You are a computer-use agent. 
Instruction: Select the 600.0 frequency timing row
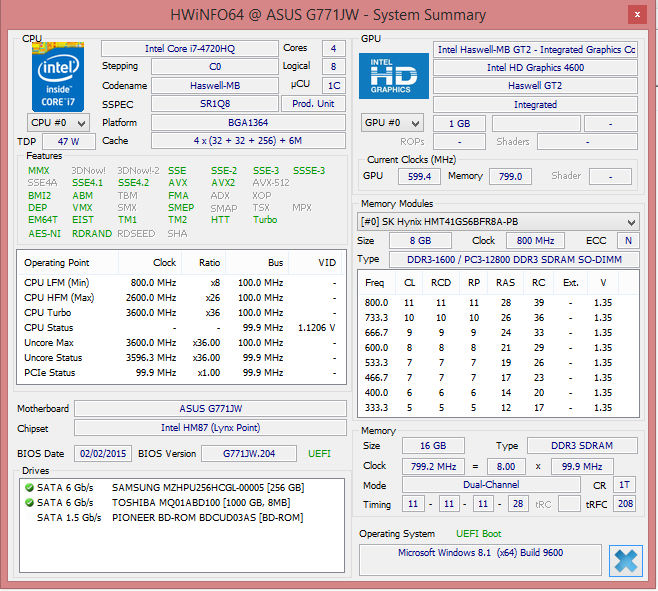click(498, 348)
